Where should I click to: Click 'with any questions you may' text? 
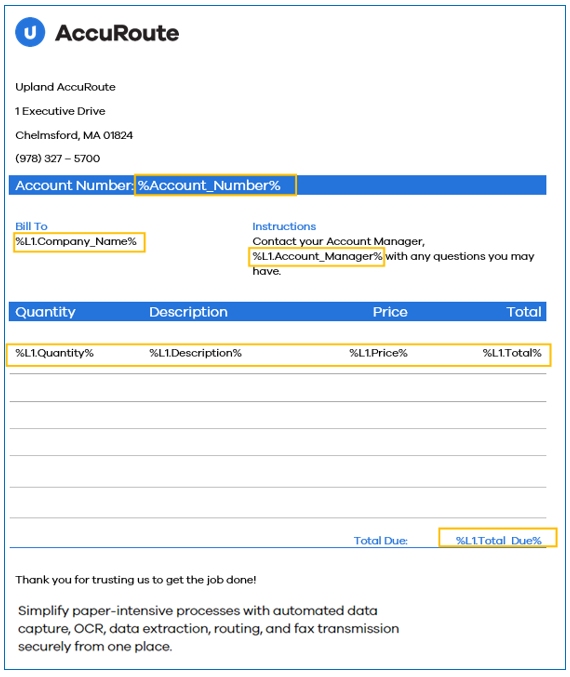point(460,256)
